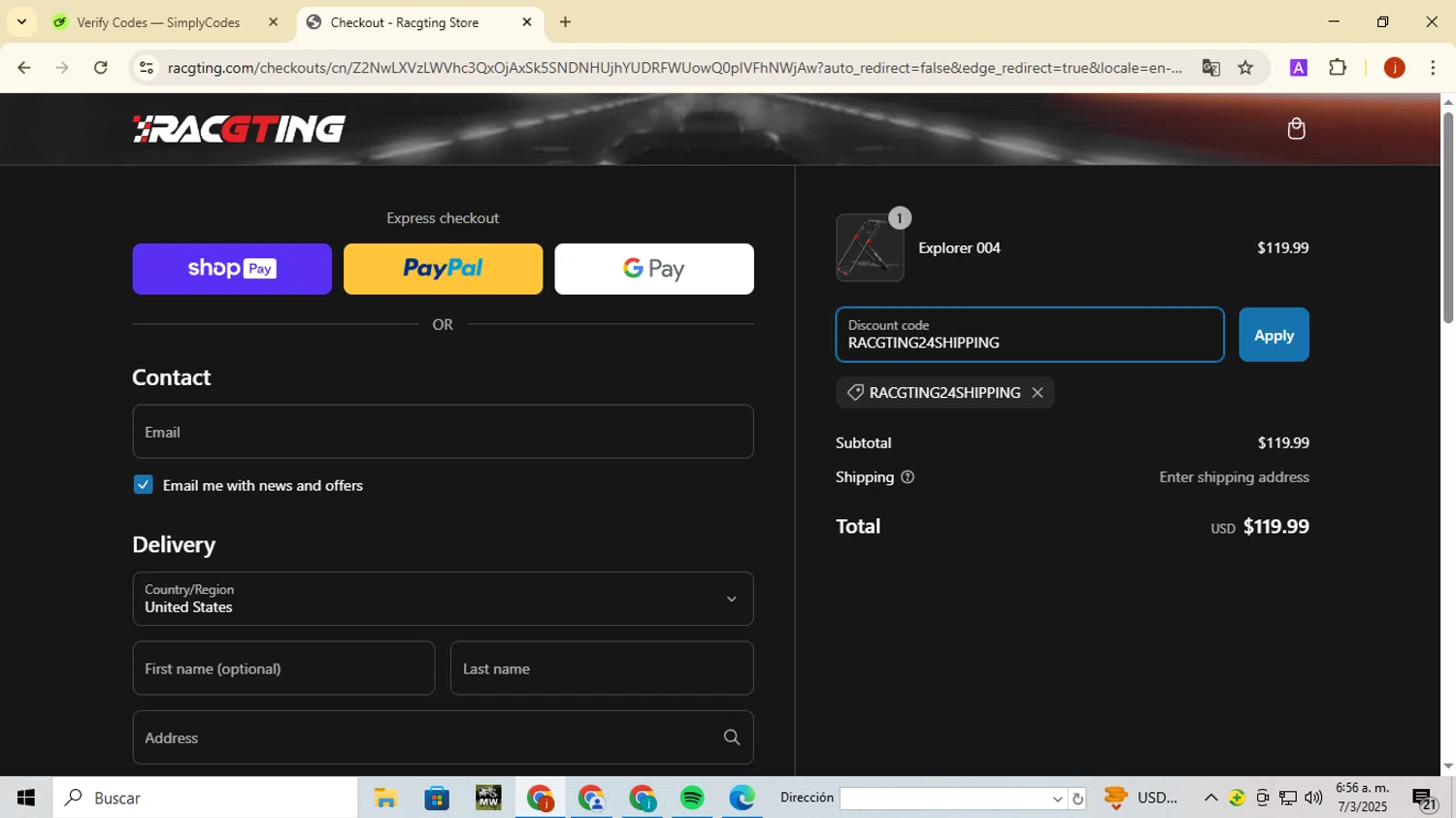
Task: Open the tab search dropdown arrow
Action: coord(21,21)
